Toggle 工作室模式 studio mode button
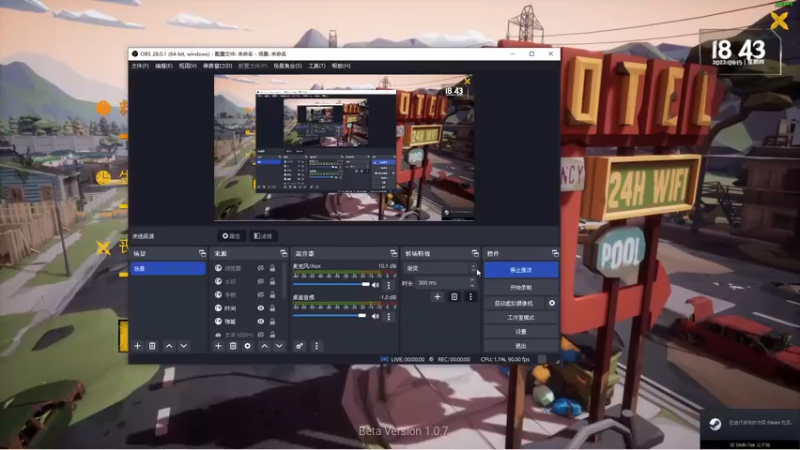This screenshot has width=800, height=450. point(521,317)
